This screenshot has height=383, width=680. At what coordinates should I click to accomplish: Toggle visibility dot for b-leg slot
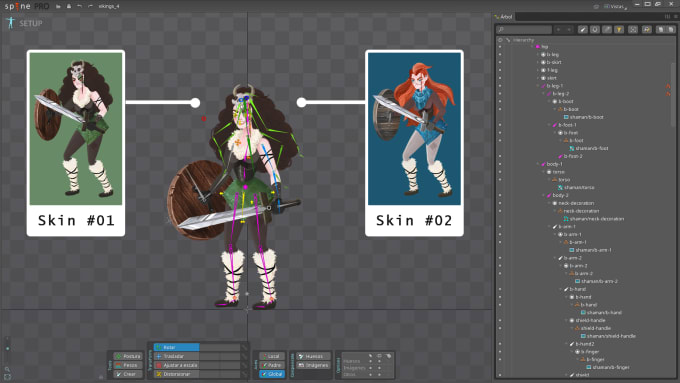click(500, 55)
